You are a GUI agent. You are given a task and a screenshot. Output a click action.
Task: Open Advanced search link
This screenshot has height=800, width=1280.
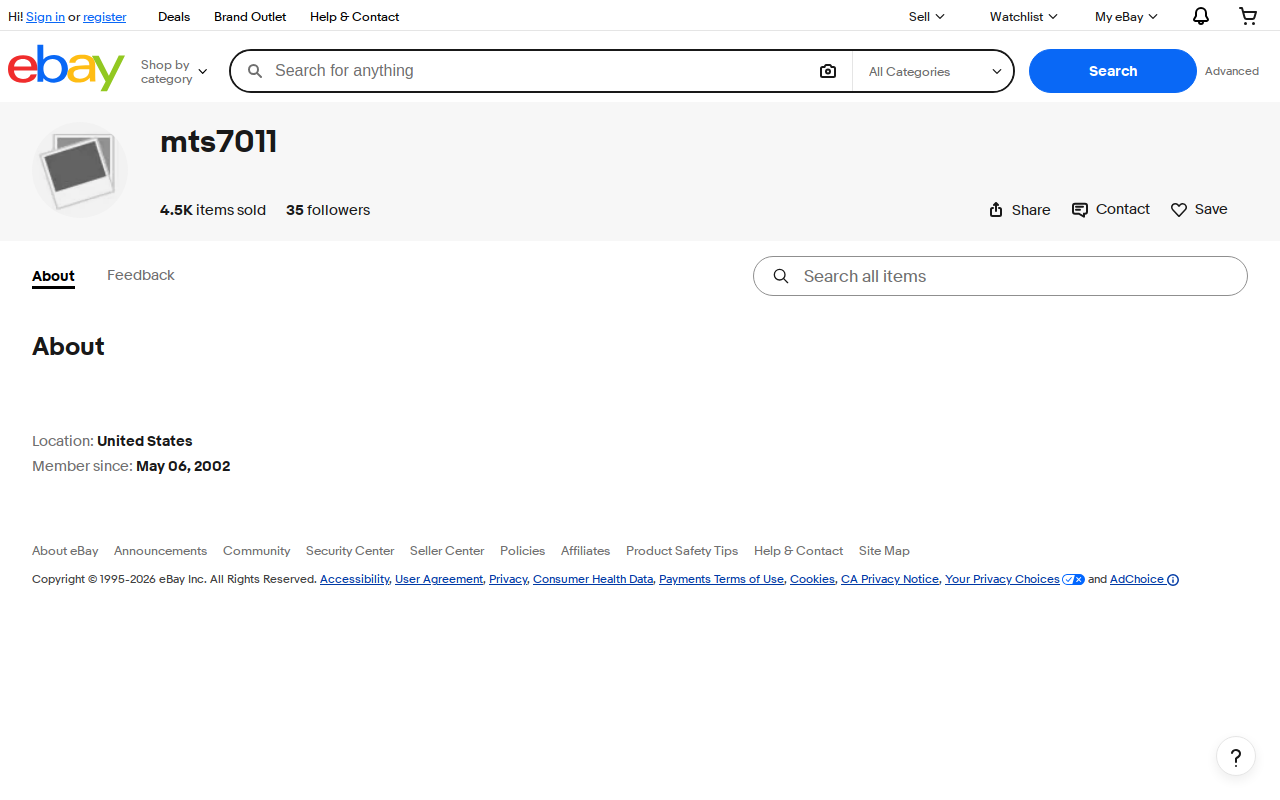pyautogui.click(x=1232, y=71)
